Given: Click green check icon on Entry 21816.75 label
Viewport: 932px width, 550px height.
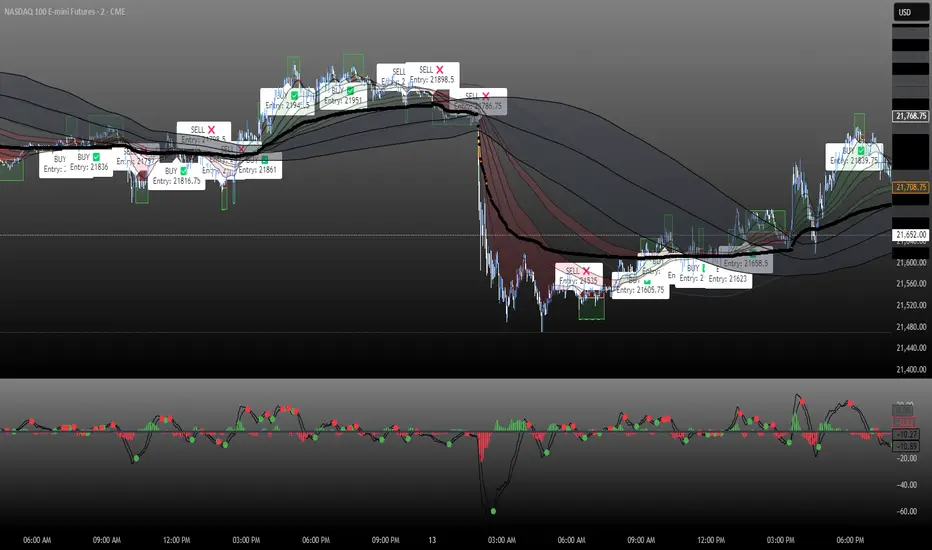Looking at the screenshot, I should [184, 171].
